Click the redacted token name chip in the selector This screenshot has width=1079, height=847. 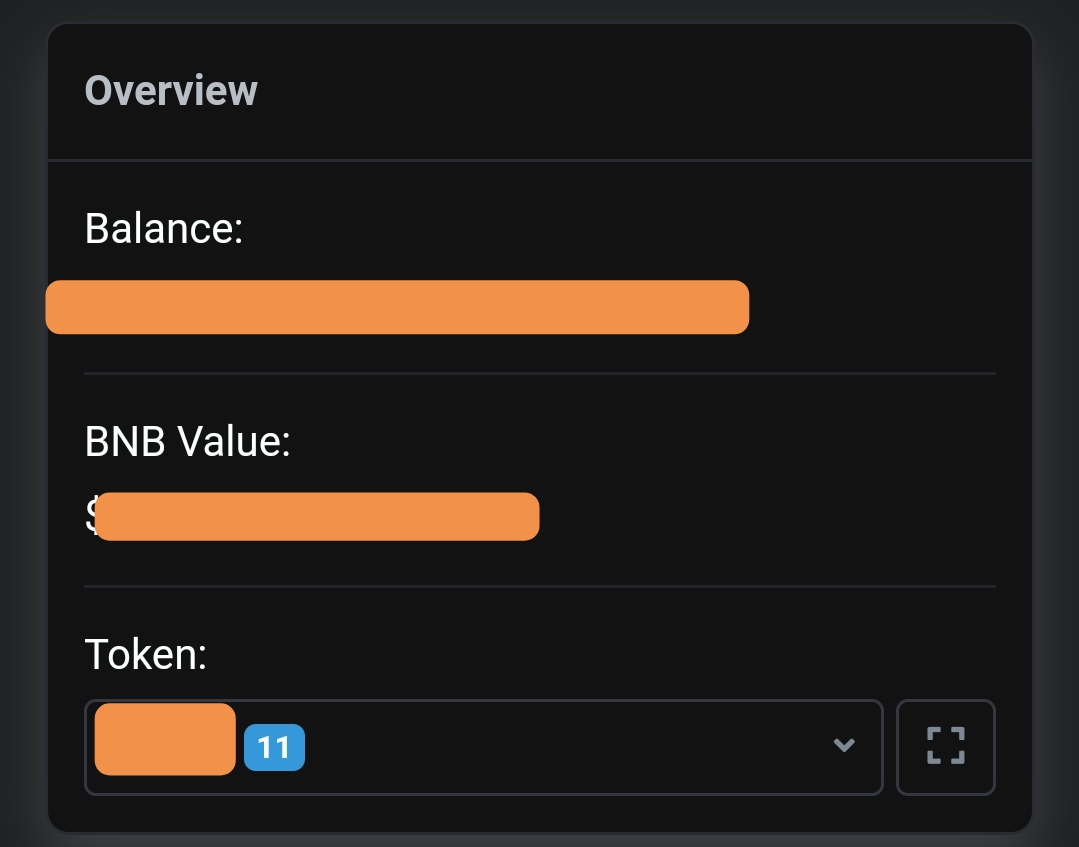[x=164, y=740]
